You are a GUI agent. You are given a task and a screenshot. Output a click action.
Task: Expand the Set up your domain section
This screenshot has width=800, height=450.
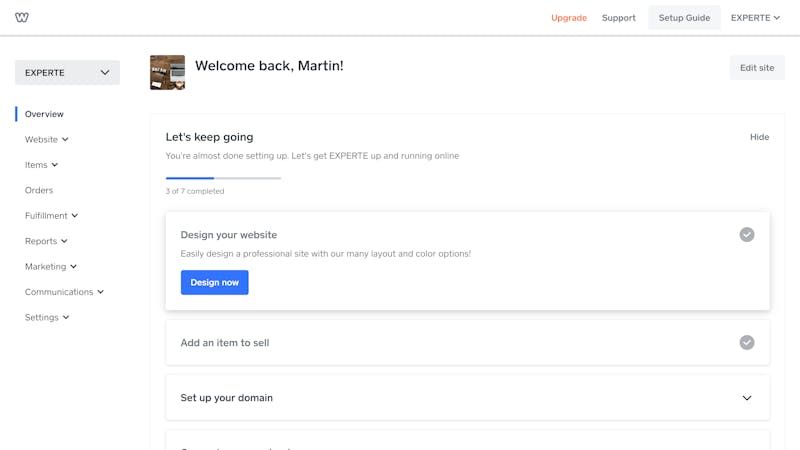tap(746, 398)
